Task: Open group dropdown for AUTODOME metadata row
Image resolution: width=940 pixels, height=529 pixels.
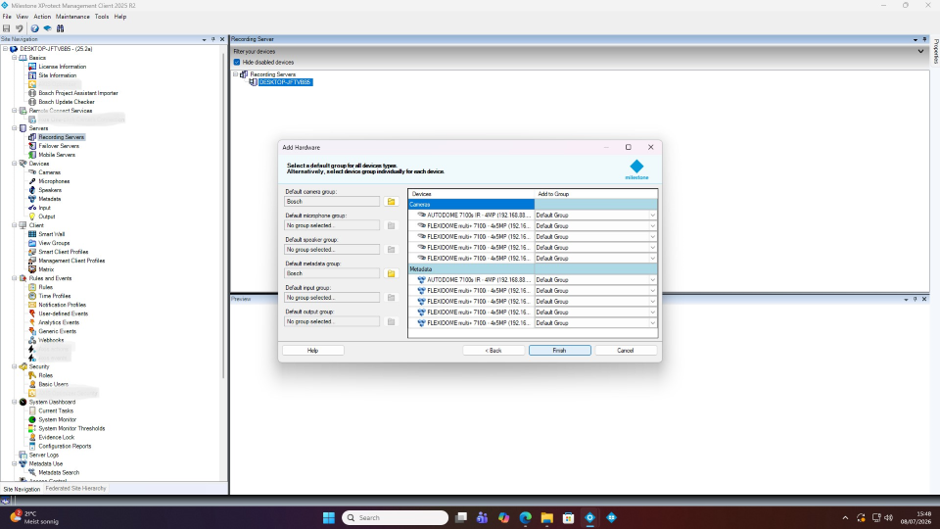Action: [652, 280]
